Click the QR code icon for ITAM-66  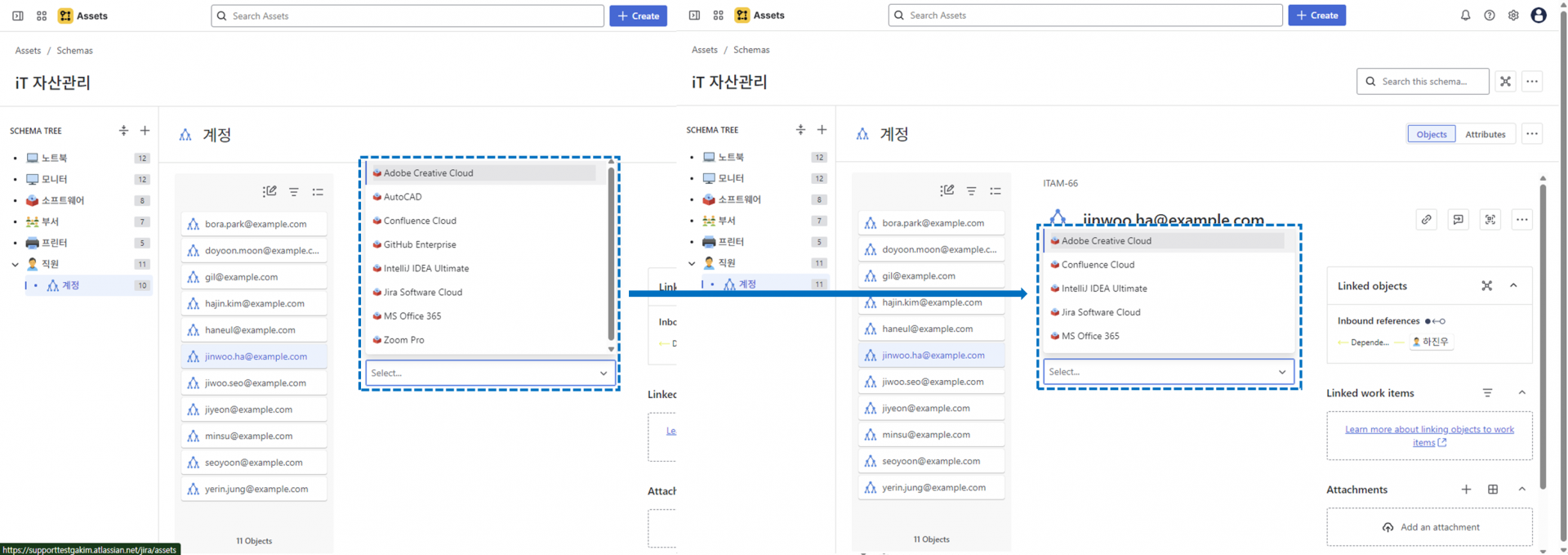(x=1490, y=219)
